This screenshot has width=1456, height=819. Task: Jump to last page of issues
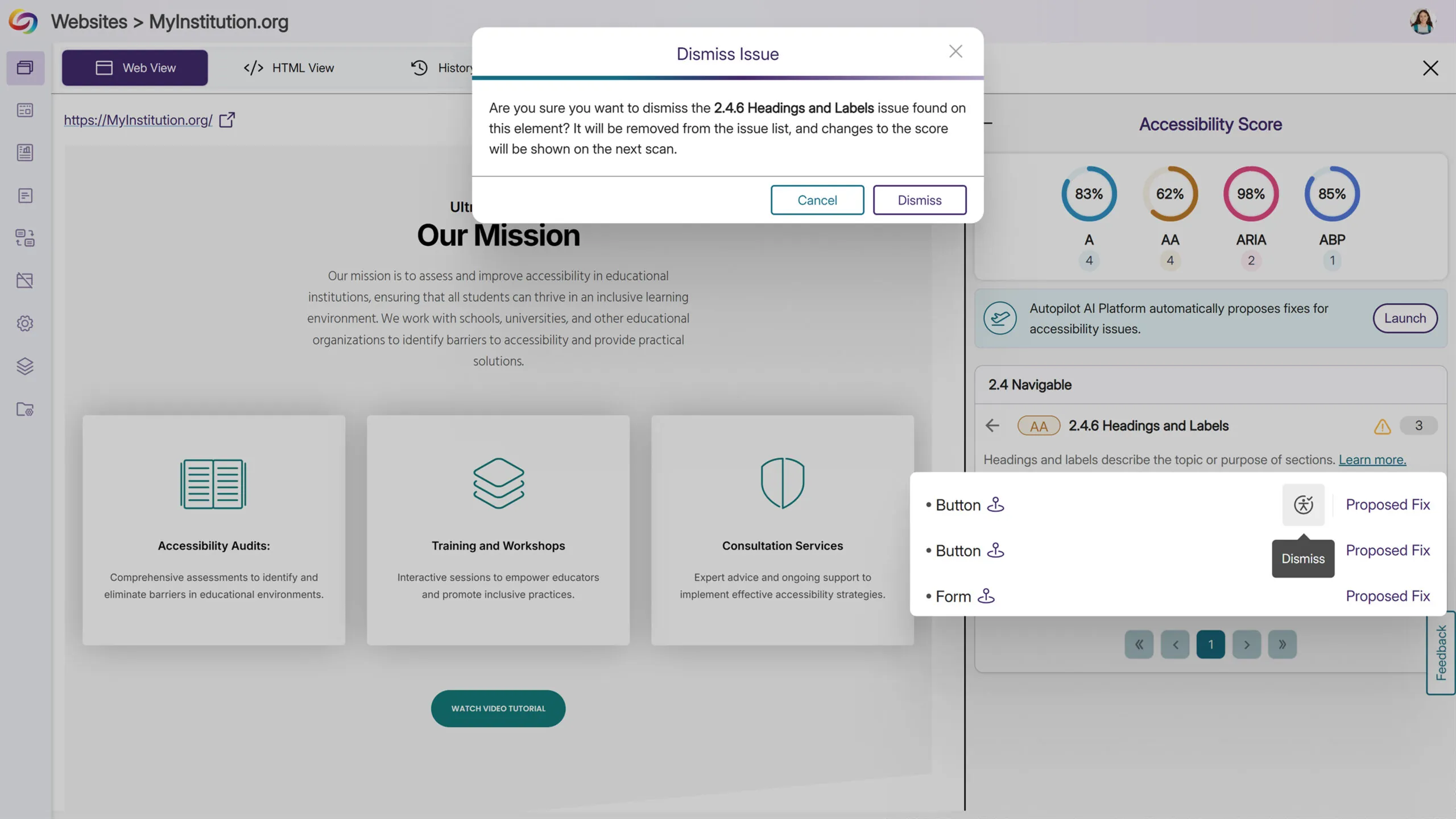(x=1282, y=644)
